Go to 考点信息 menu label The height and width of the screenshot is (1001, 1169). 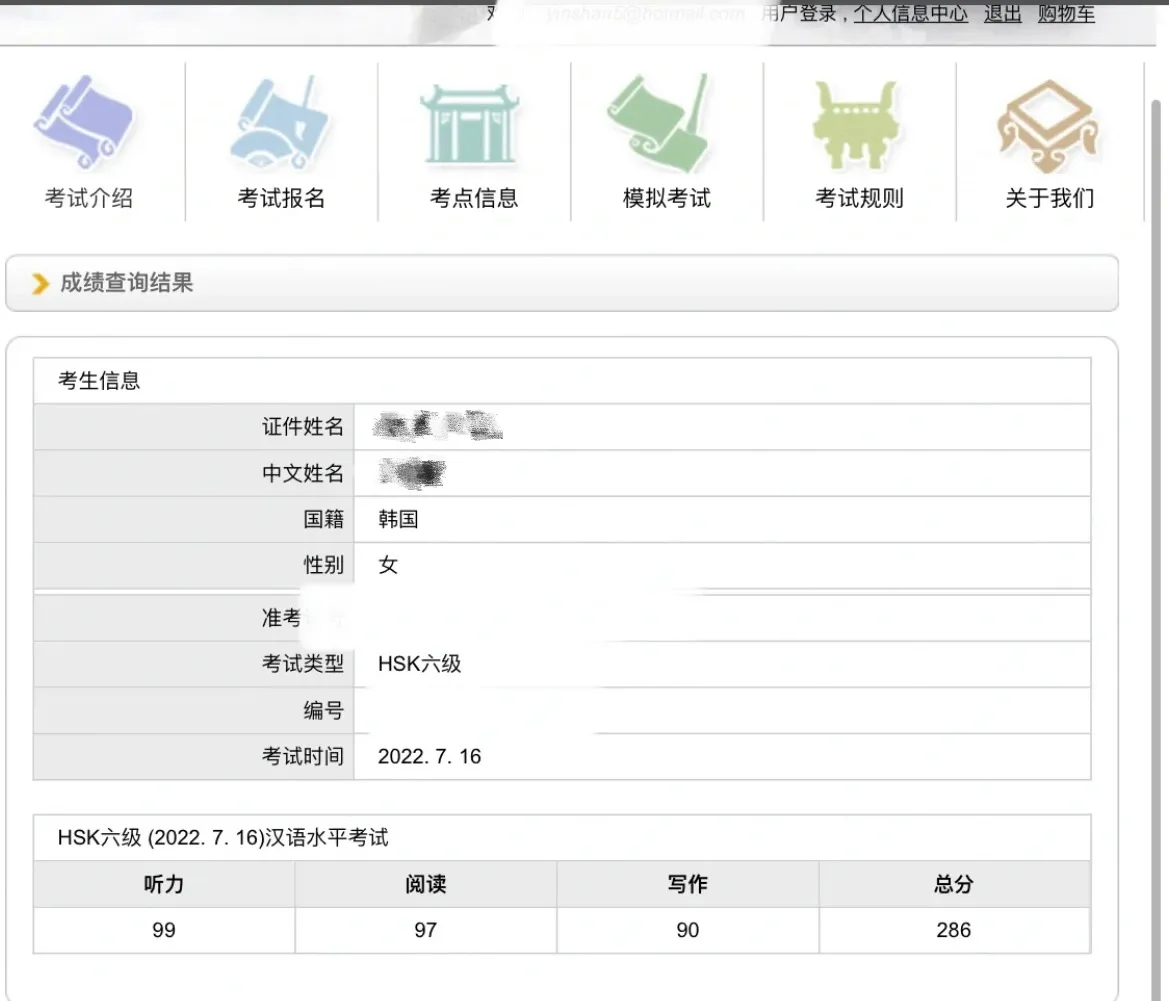tap(473, 198)
